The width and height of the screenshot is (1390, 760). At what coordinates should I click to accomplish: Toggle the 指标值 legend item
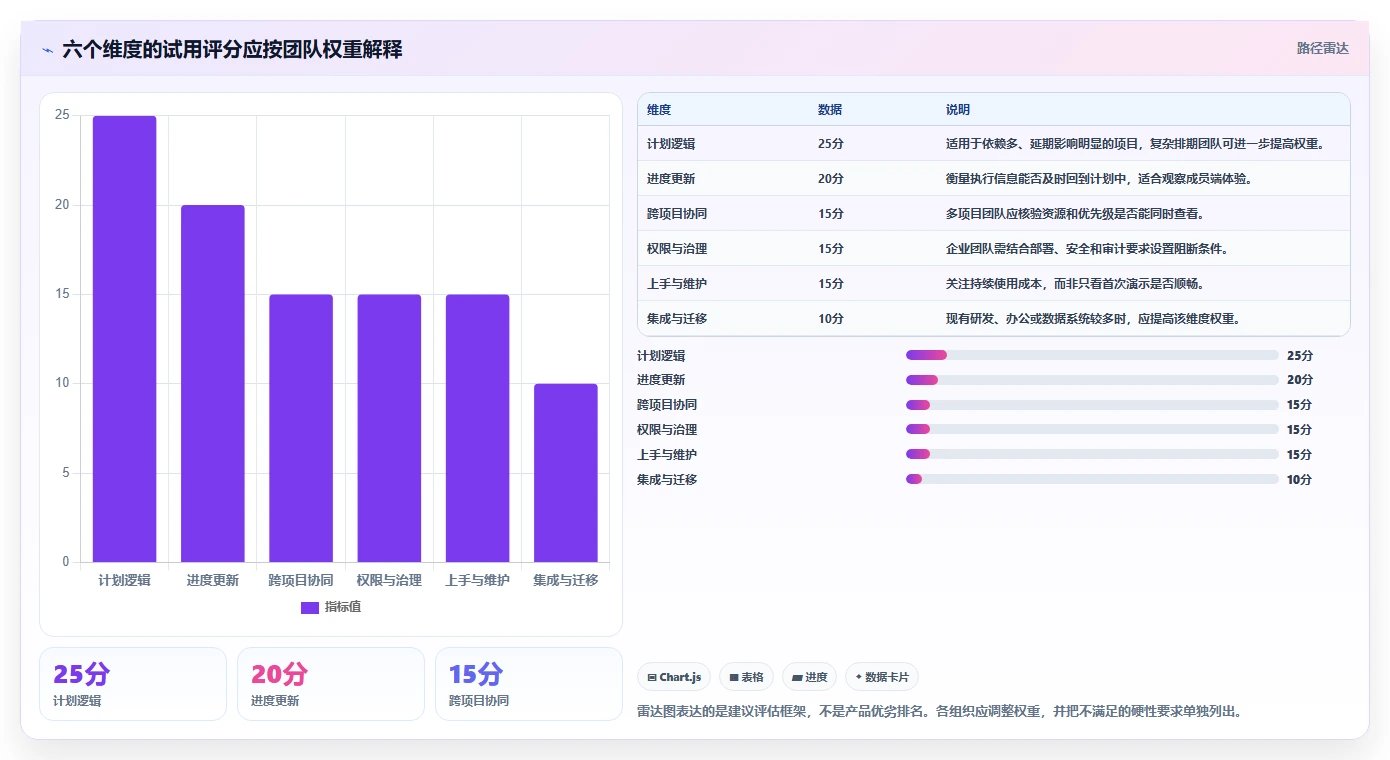point(331,607)
